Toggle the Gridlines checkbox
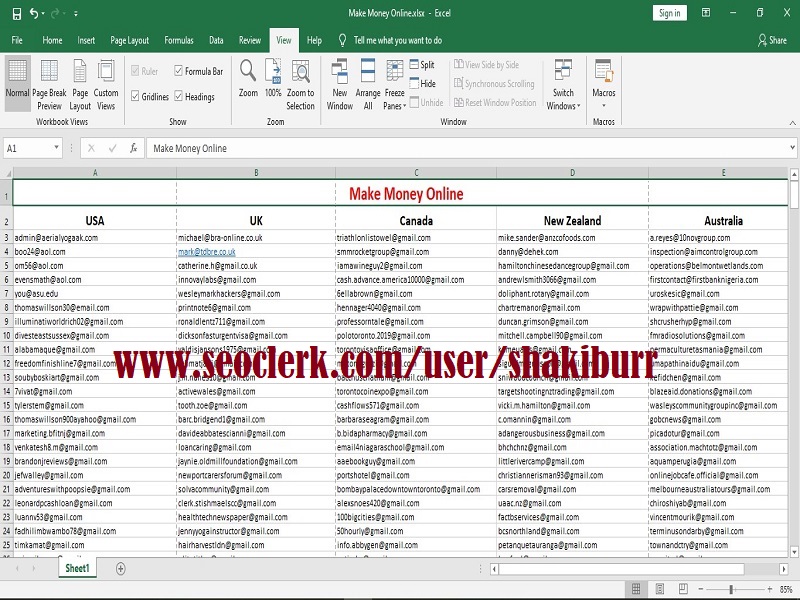 [x=135, y=96]
